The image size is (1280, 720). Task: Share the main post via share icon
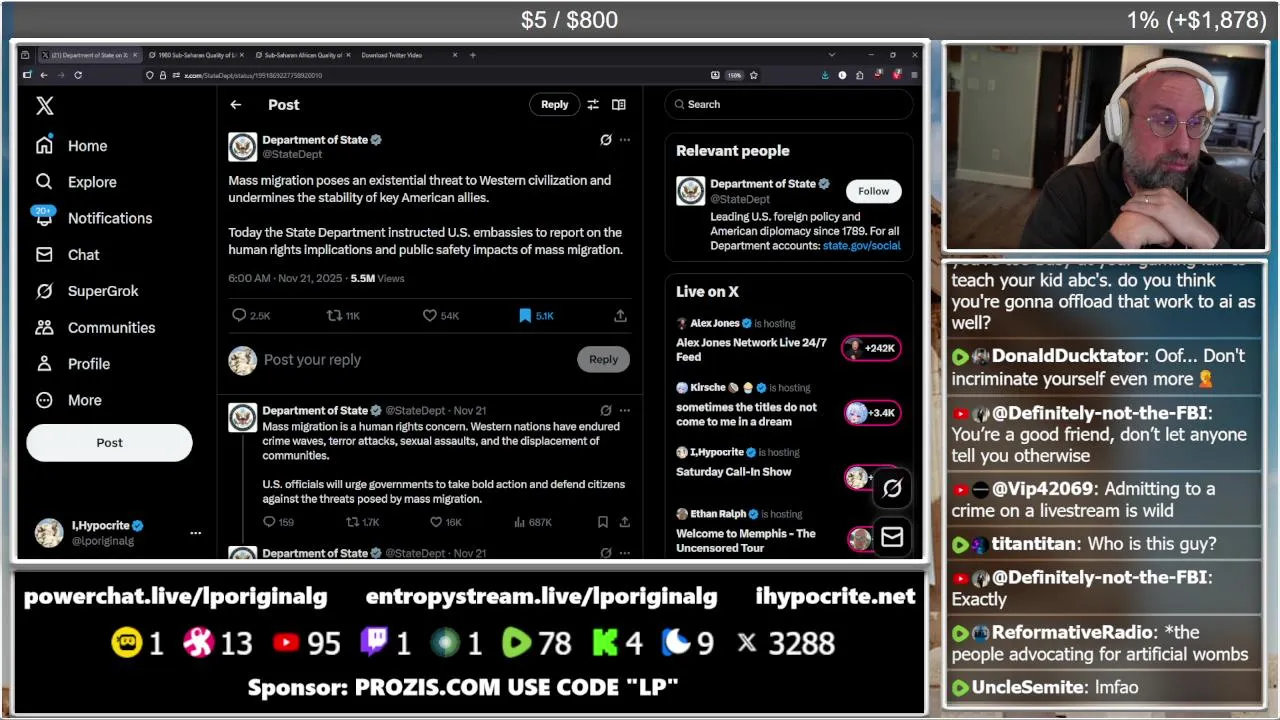[x=620, y=315]
